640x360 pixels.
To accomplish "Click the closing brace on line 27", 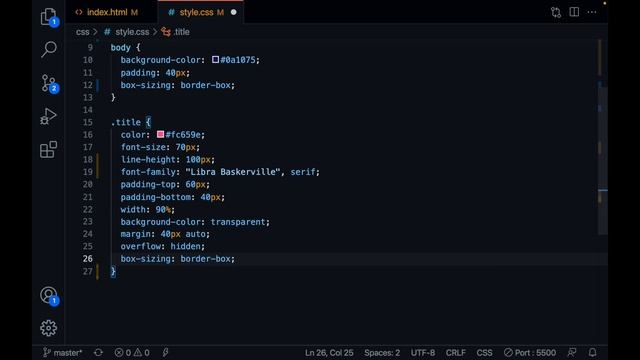I will [x=113, y=271].
